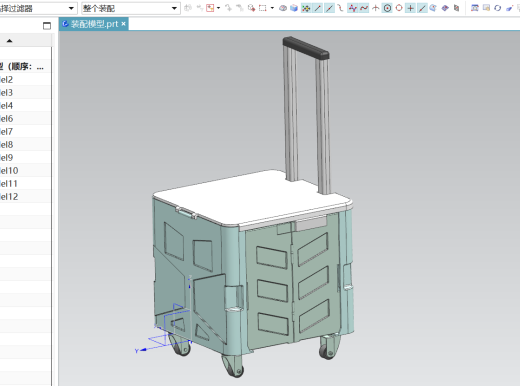The height and width of the screenshot is (386, 520).
Task: Toggle Control Point curve snap
Action: [x=340, y=8]
